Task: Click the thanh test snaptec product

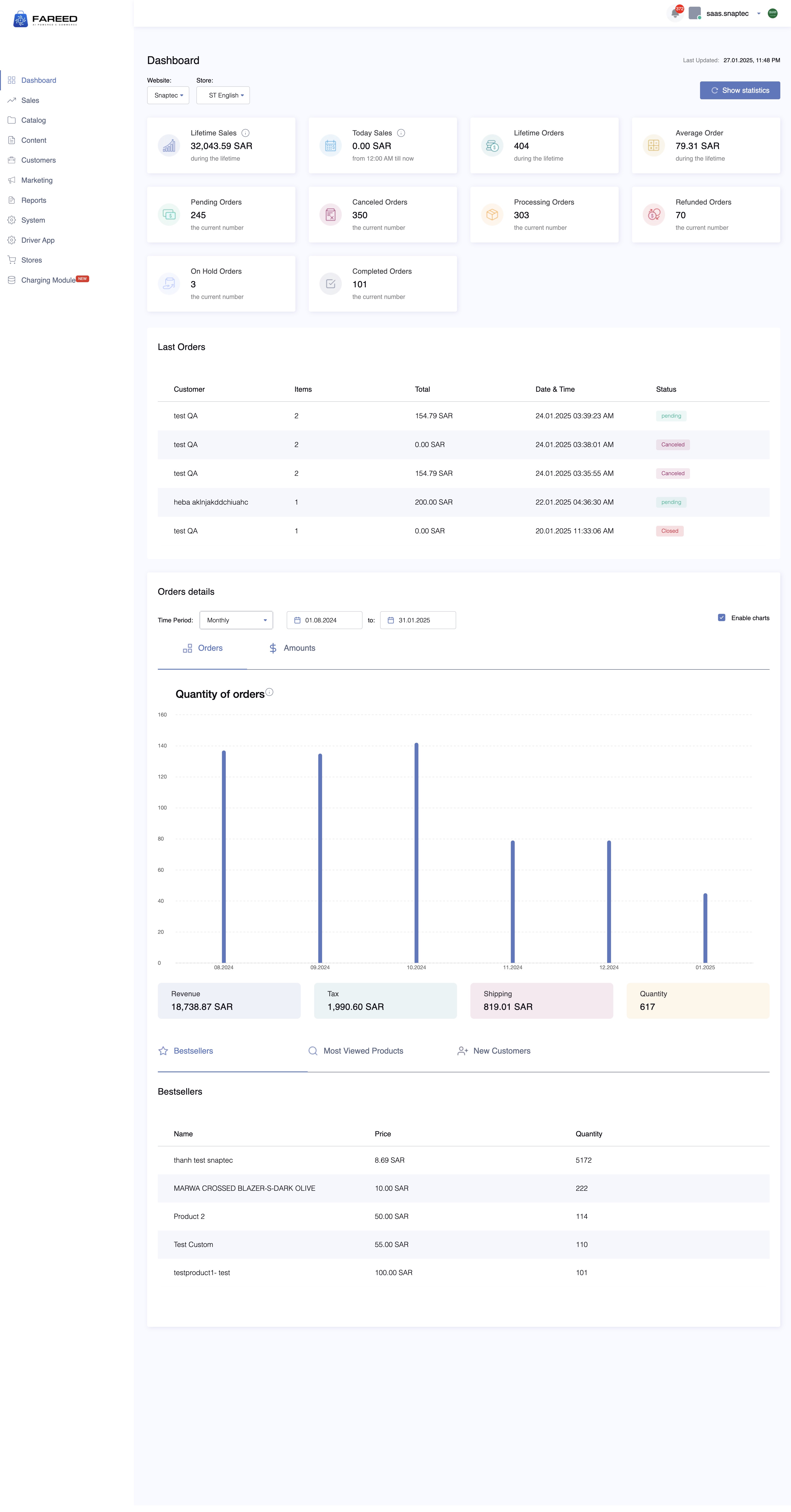Action: [203, 1160]
